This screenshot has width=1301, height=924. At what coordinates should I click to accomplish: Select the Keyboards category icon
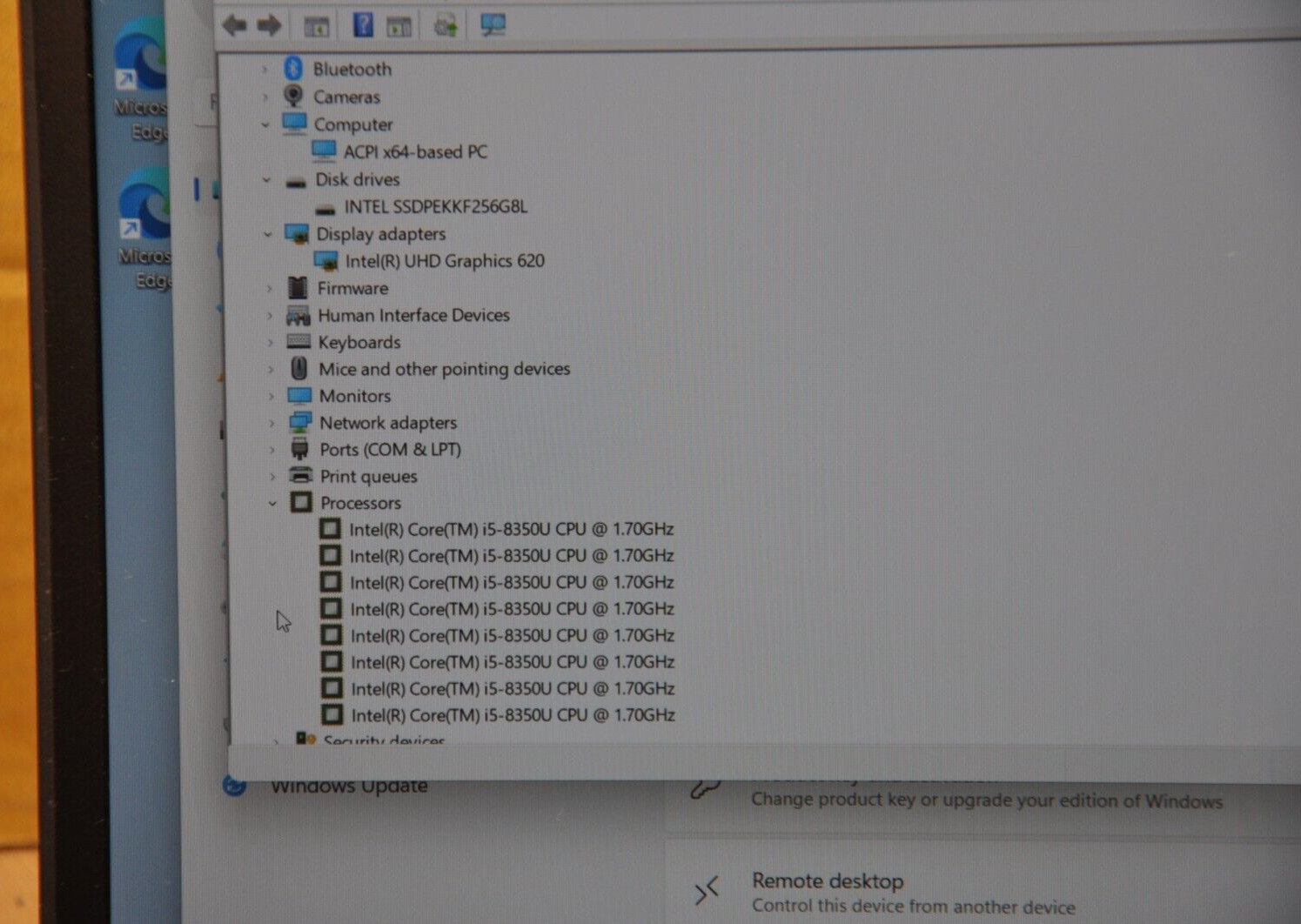pos(298,342)
